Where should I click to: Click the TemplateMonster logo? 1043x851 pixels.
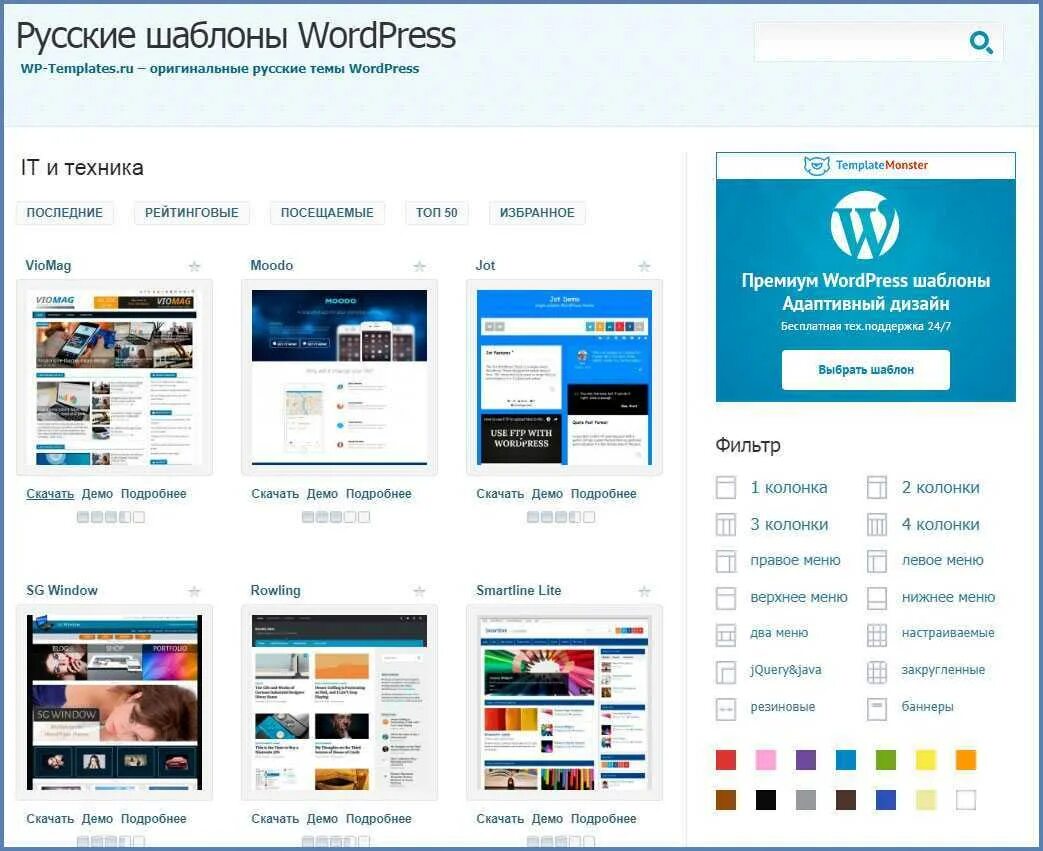865,165
